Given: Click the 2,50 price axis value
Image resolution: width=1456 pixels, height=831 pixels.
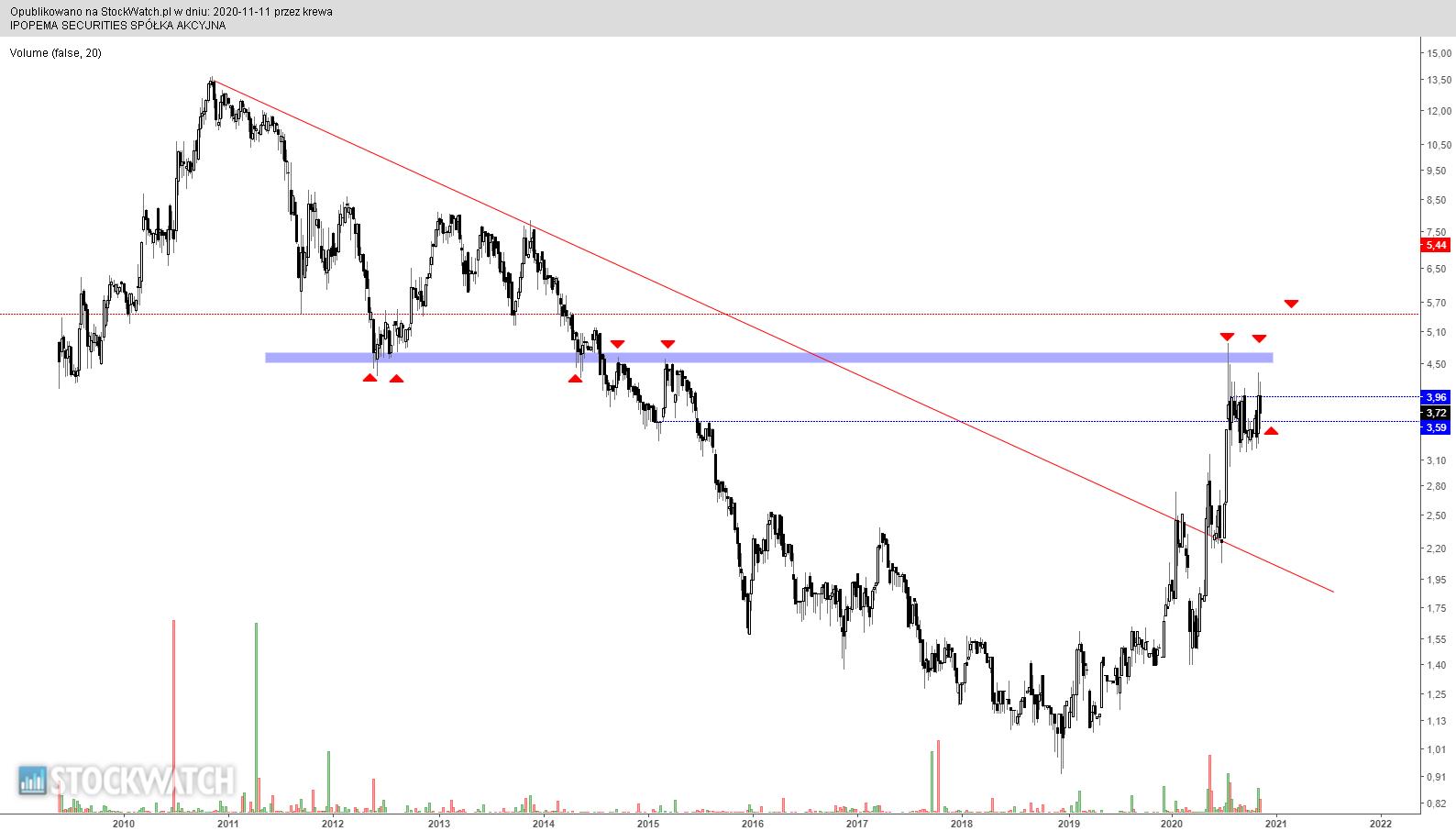Looking at the screenshot, I should tap(1439, 515).
